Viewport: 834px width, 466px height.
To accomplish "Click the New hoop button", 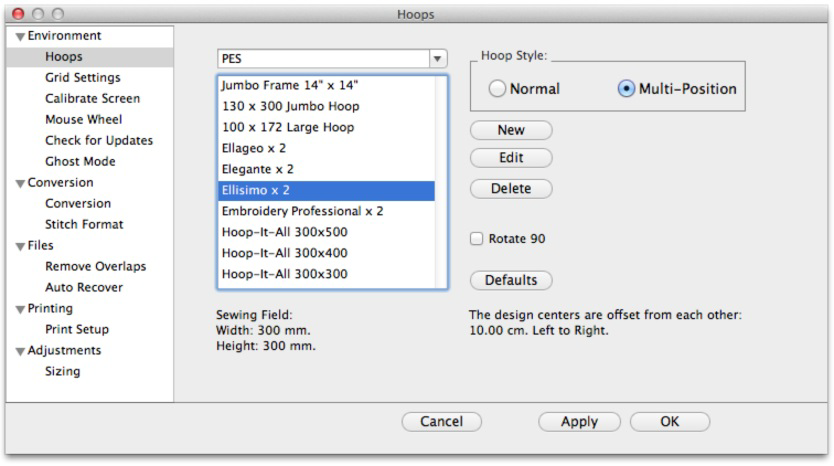I will click(511, 130).
